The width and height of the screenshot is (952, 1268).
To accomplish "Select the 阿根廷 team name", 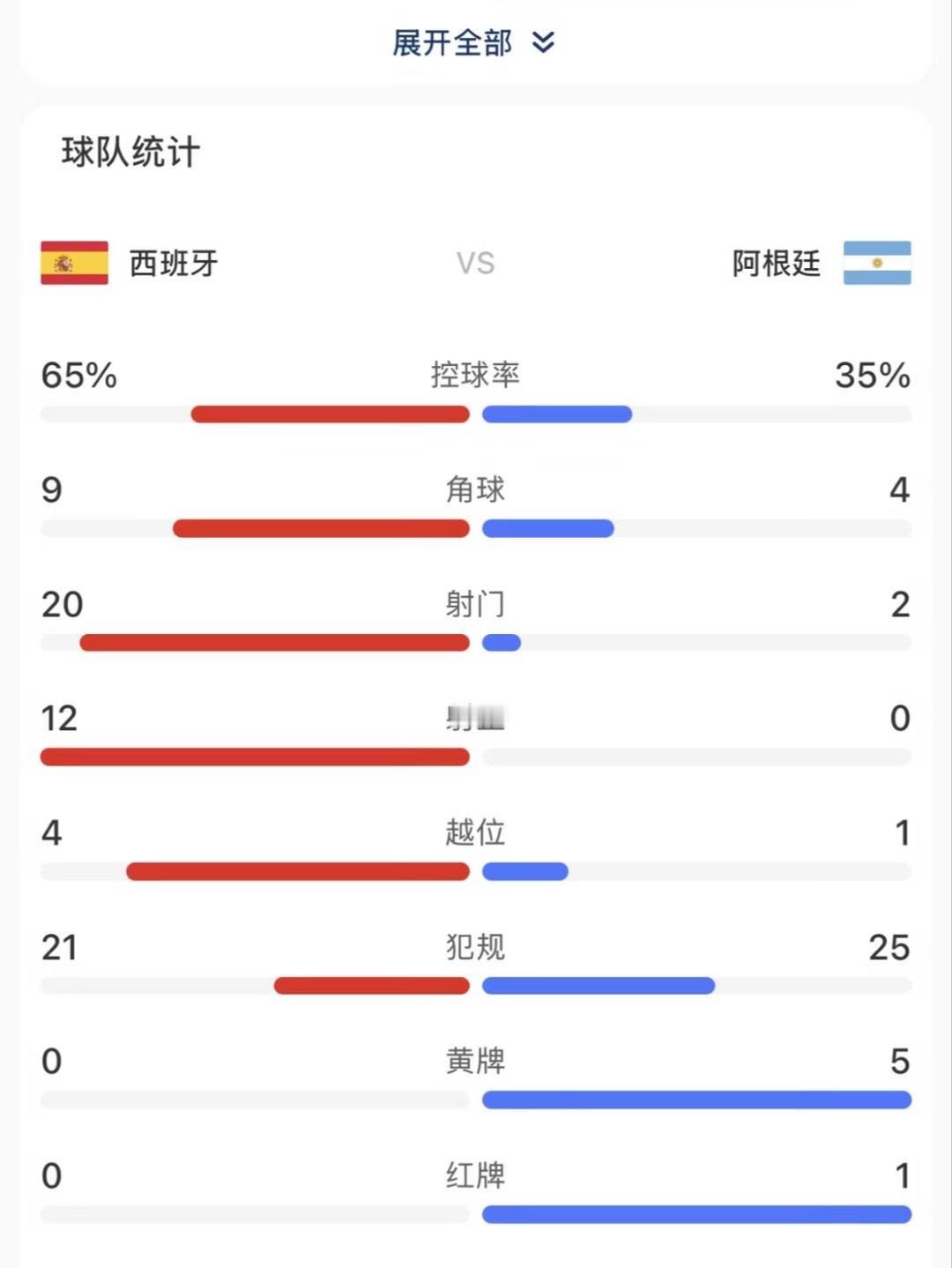I will (776, 263).
